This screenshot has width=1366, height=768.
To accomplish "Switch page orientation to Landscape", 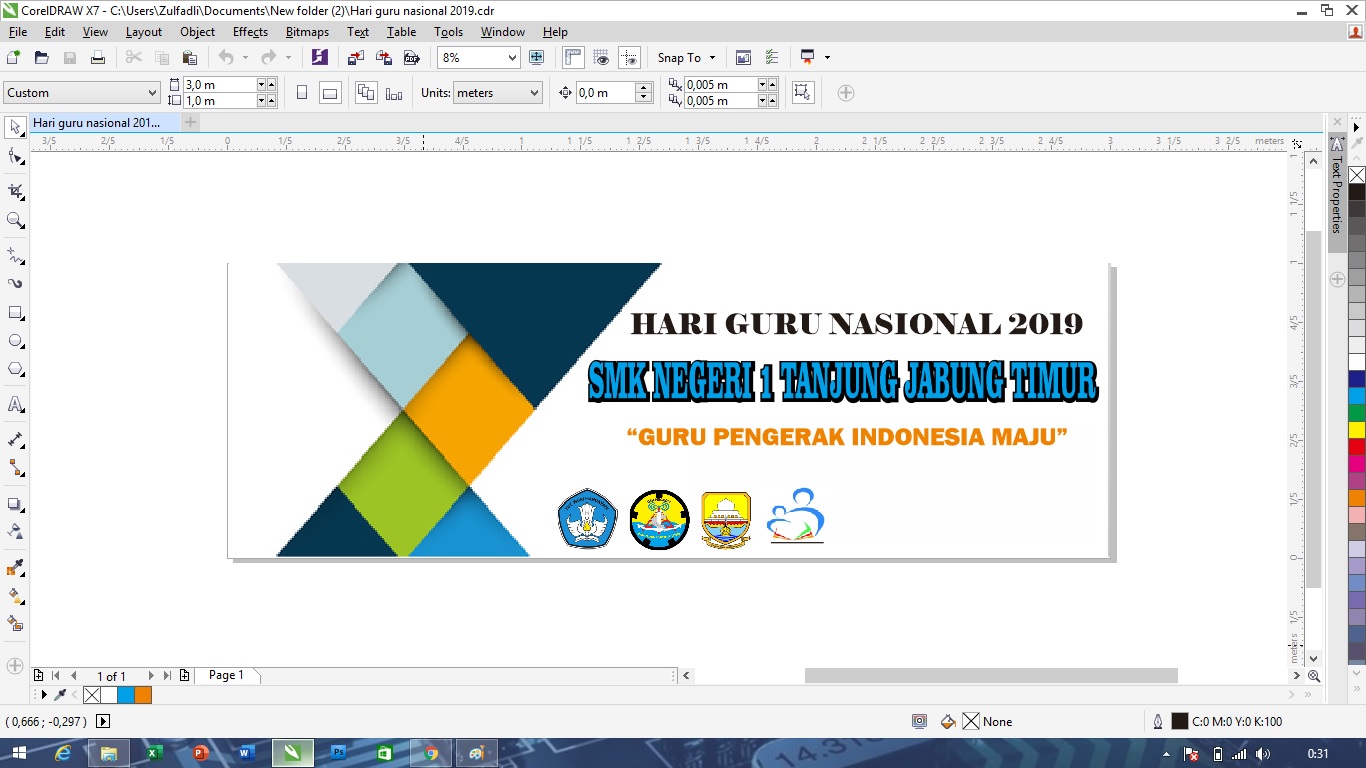I will 330,93.
